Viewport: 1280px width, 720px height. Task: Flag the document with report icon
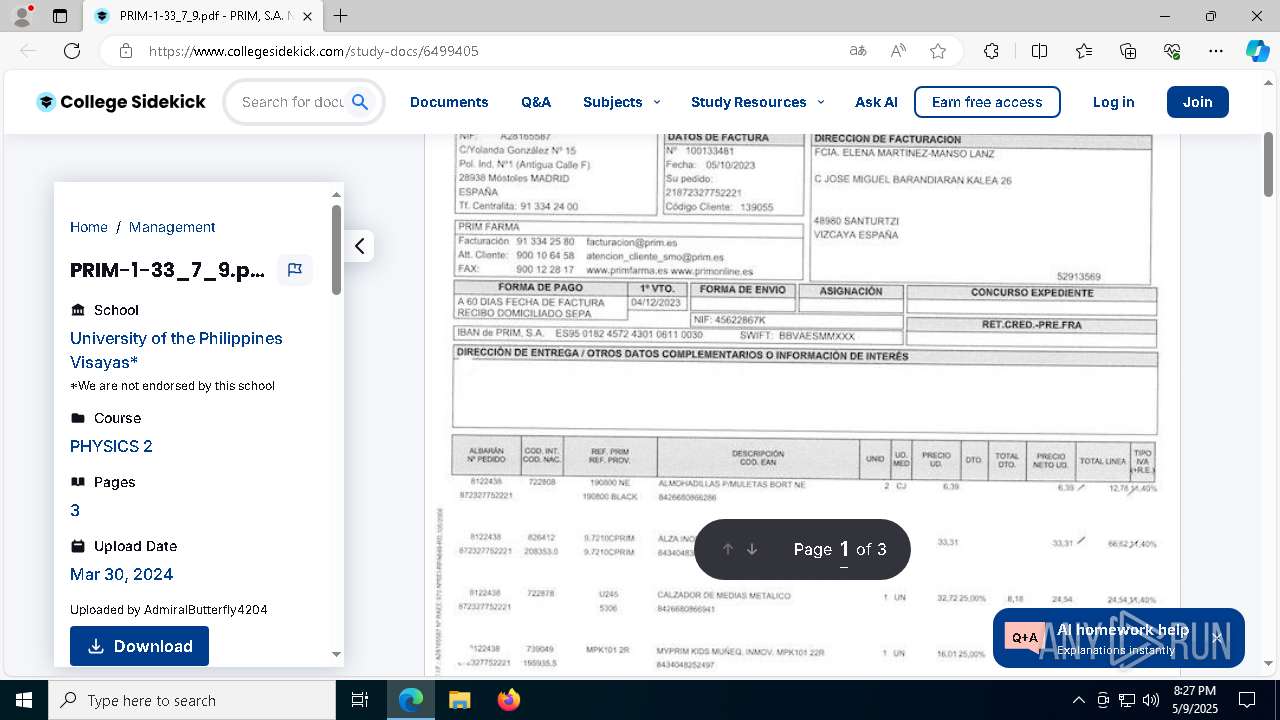tap(295, 270)
